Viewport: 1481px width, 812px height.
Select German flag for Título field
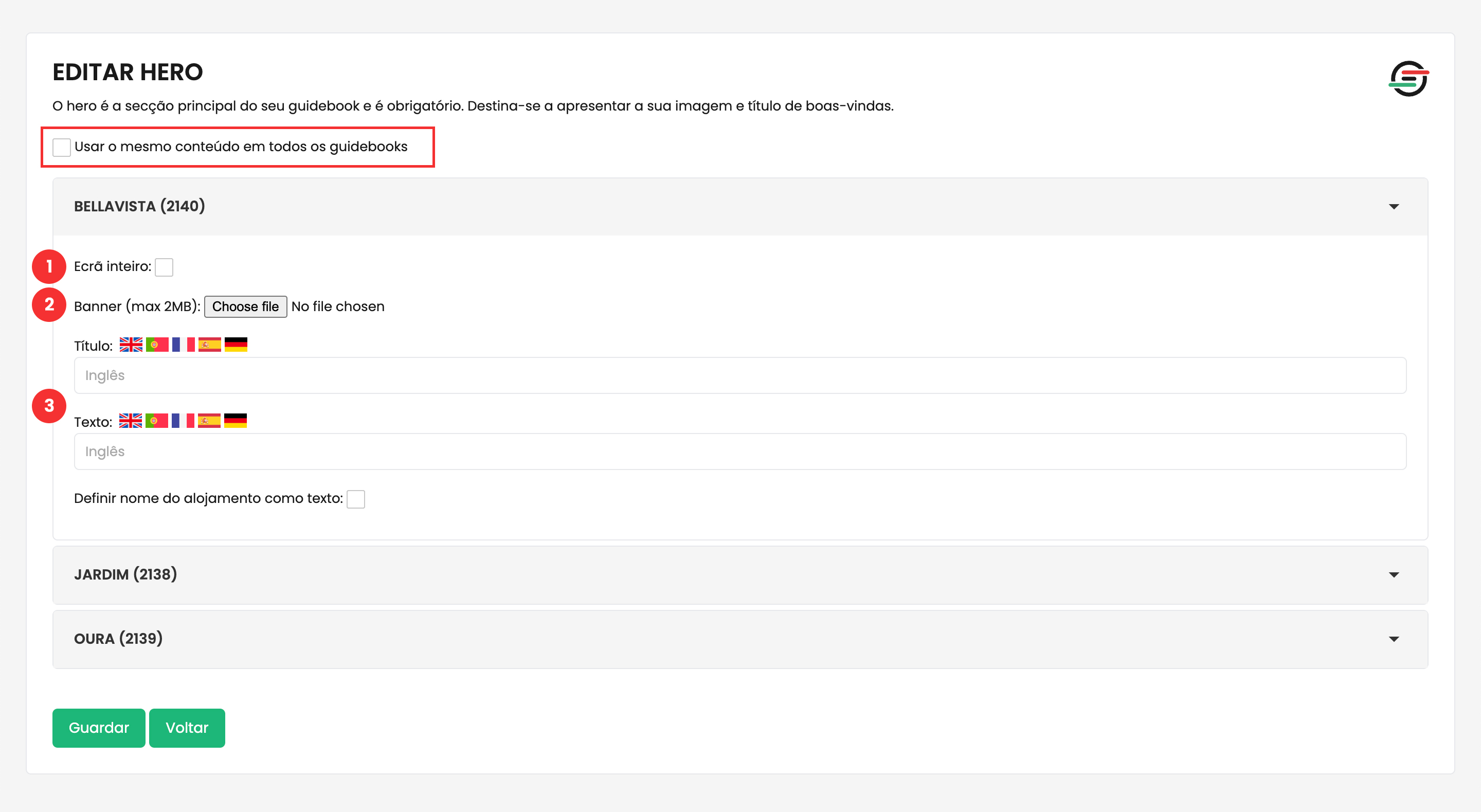pos(236,345)
